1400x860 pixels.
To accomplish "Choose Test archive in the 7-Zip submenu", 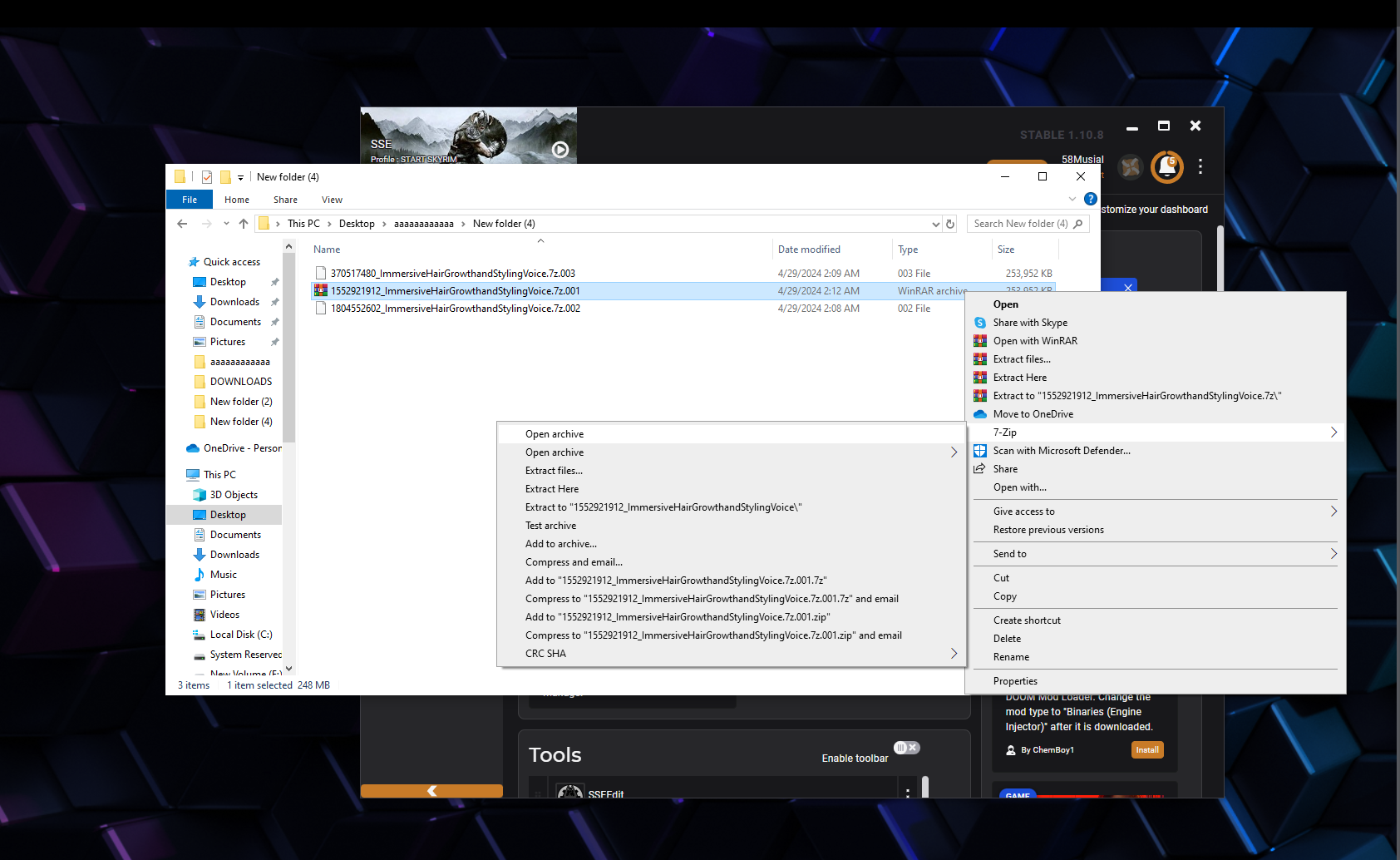I will click(550, 526).
